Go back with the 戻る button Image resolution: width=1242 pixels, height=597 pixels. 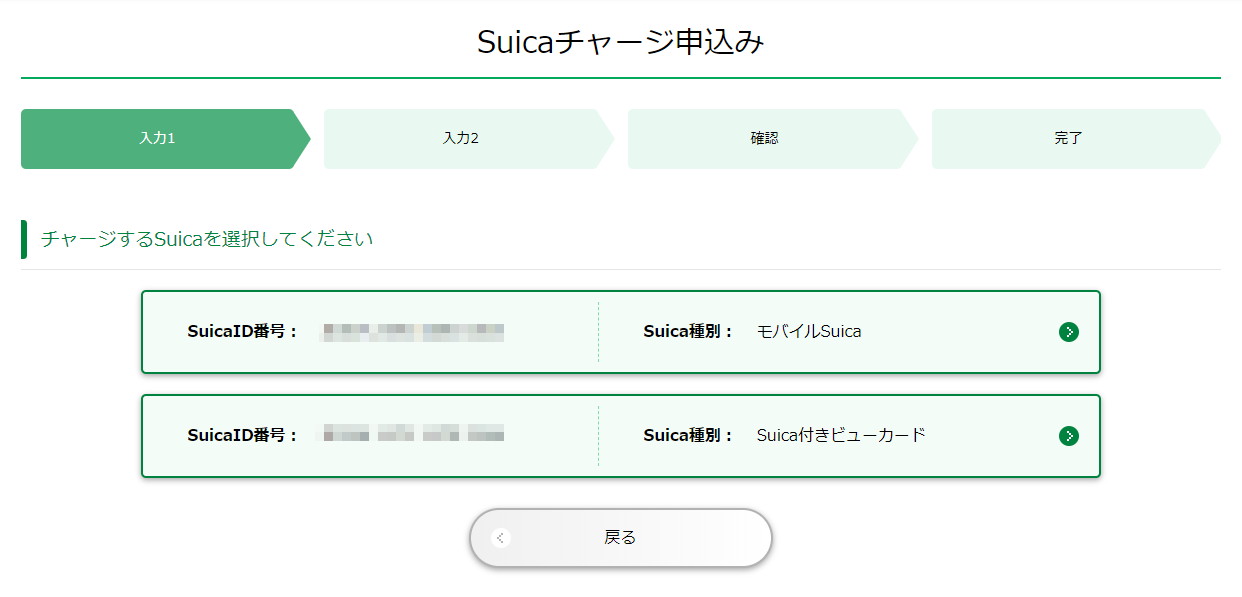click(621, 538)
